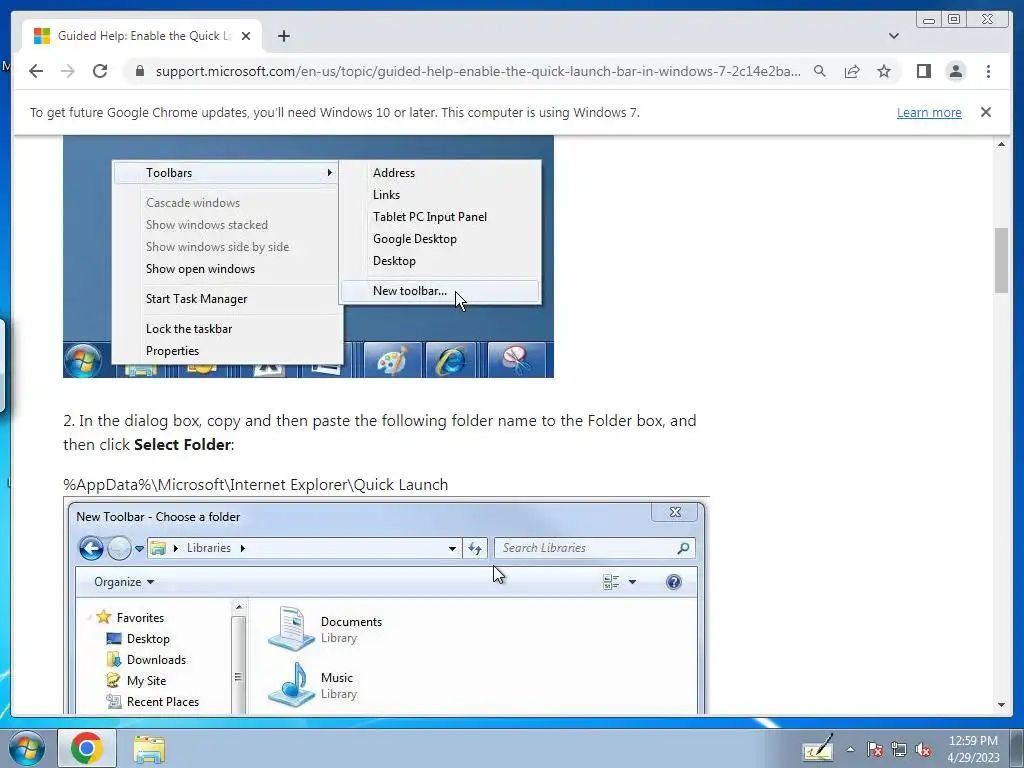Open the clock showing 12:59 PM

(x=973, y=749)
